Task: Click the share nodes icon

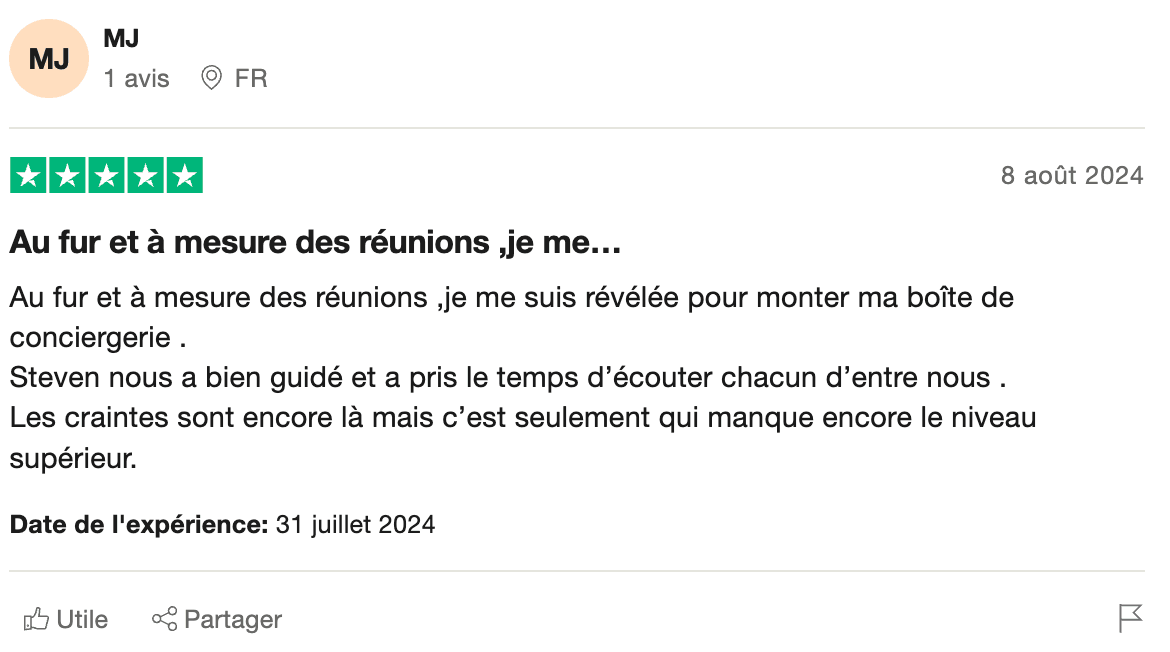Action: click(164, 619)
